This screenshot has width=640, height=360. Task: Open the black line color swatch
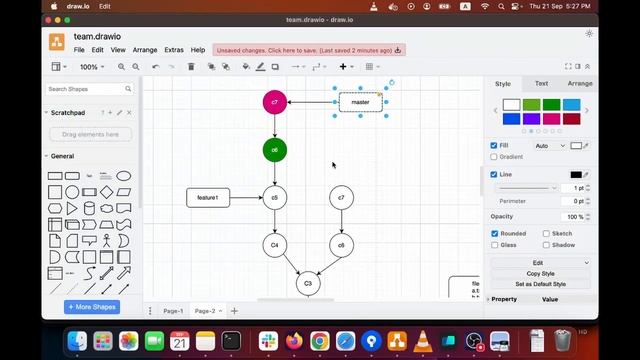coord(576,175)
